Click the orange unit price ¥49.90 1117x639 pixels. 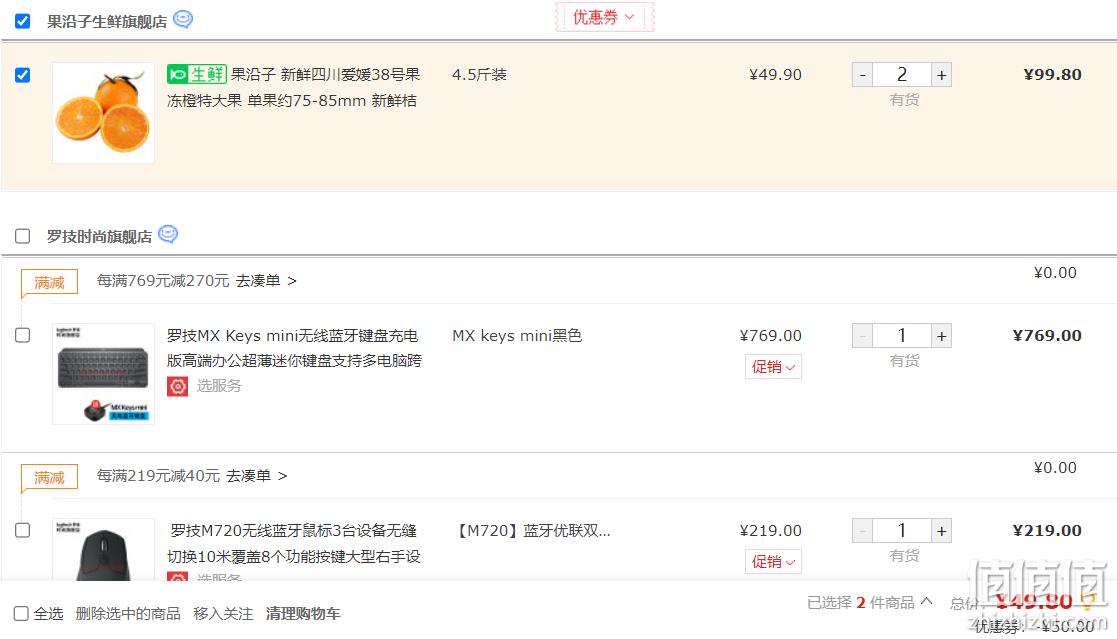click(775, 75)
